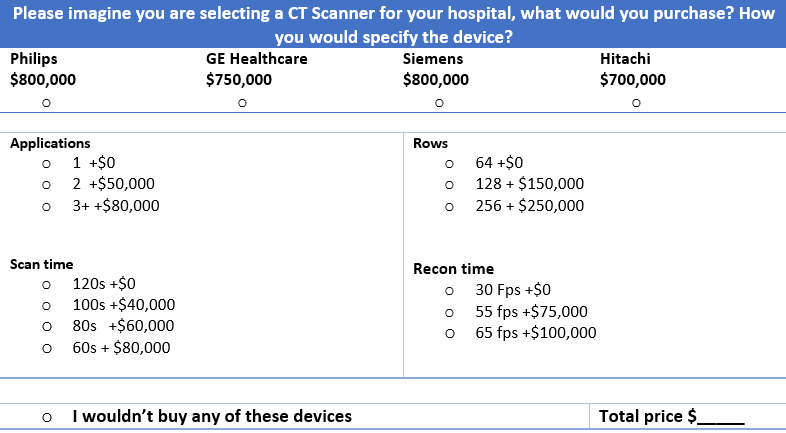Choose 100s scan time for +$40,000

pyautogui.click(x=46, y=306)
